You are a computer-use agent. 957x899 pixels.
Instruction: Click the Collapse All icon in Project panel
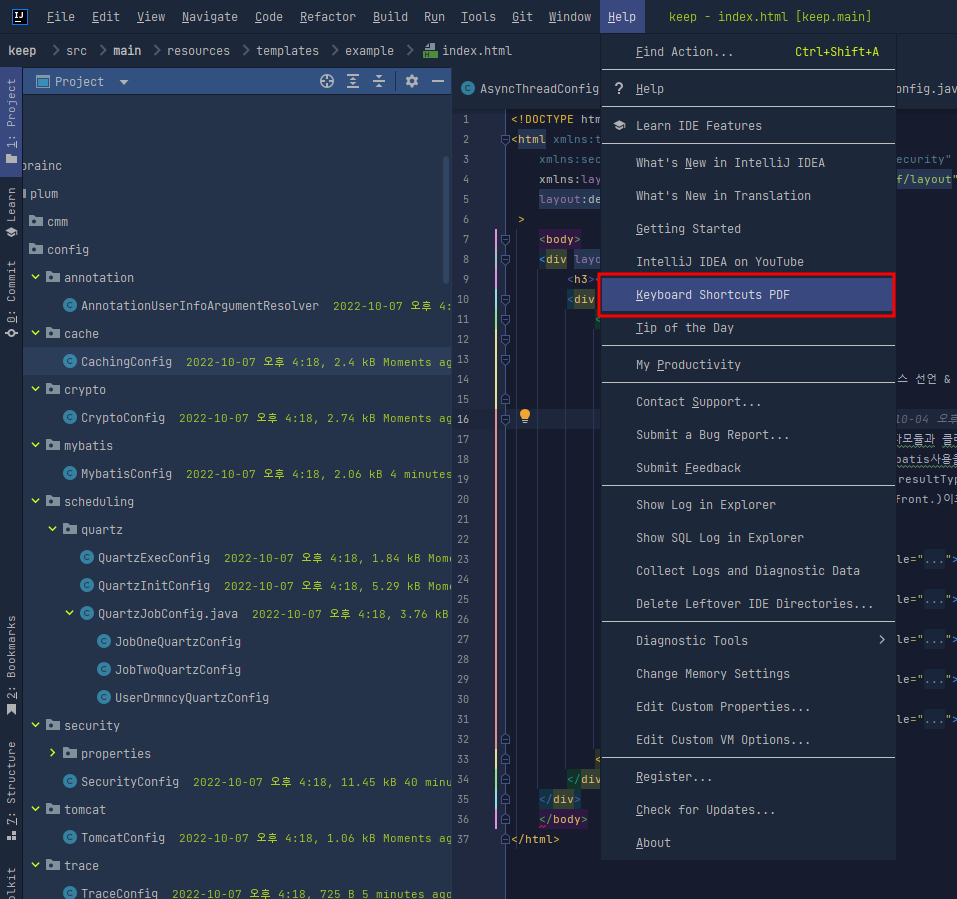379,81
